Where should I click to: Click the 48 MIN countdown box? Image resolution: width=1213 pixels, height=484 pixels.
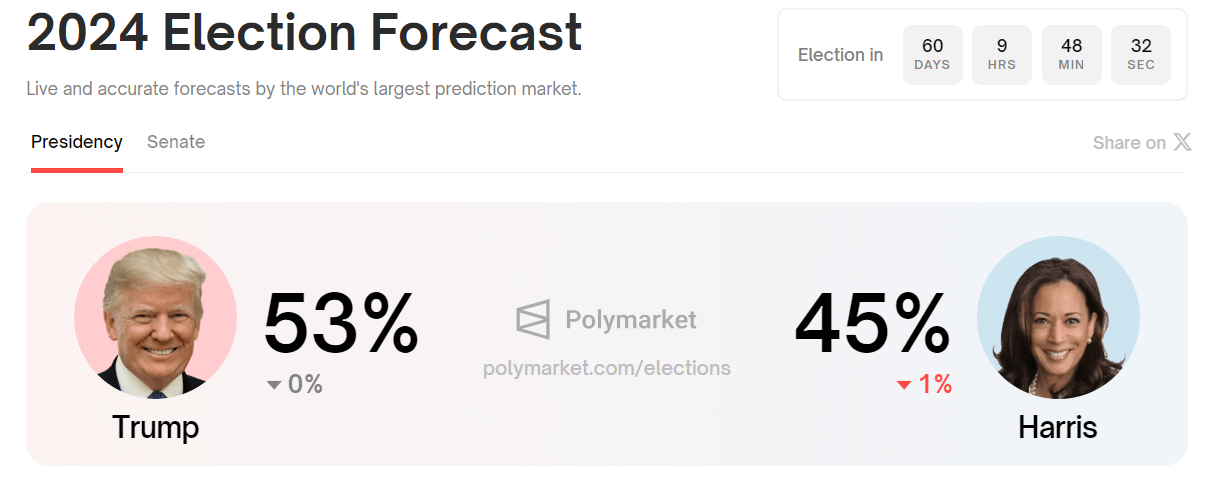[1072, 55]
